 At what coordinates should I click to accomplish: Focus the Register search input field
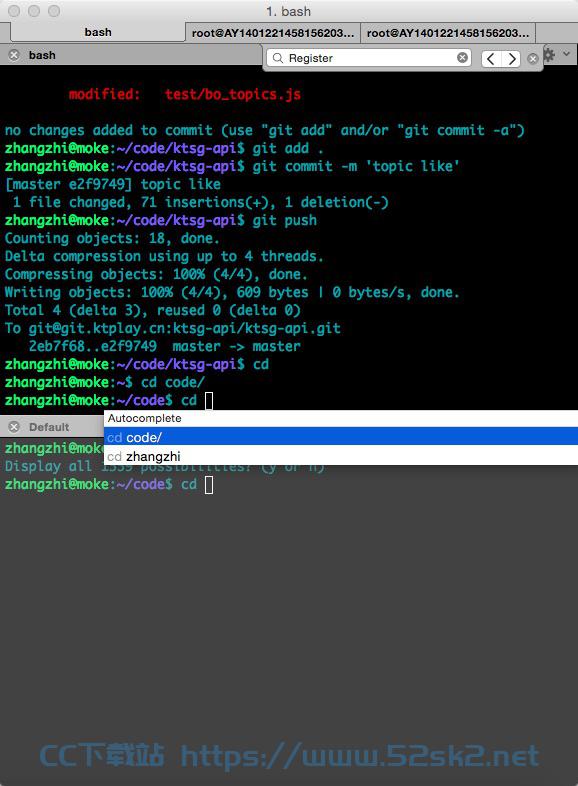point(369,58)
